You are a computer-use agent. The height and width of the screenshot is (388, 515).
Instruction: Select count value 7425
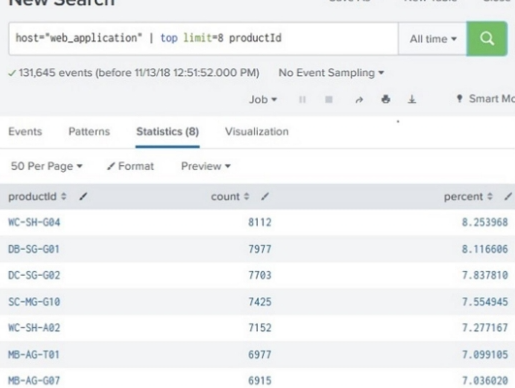(260, 302)
